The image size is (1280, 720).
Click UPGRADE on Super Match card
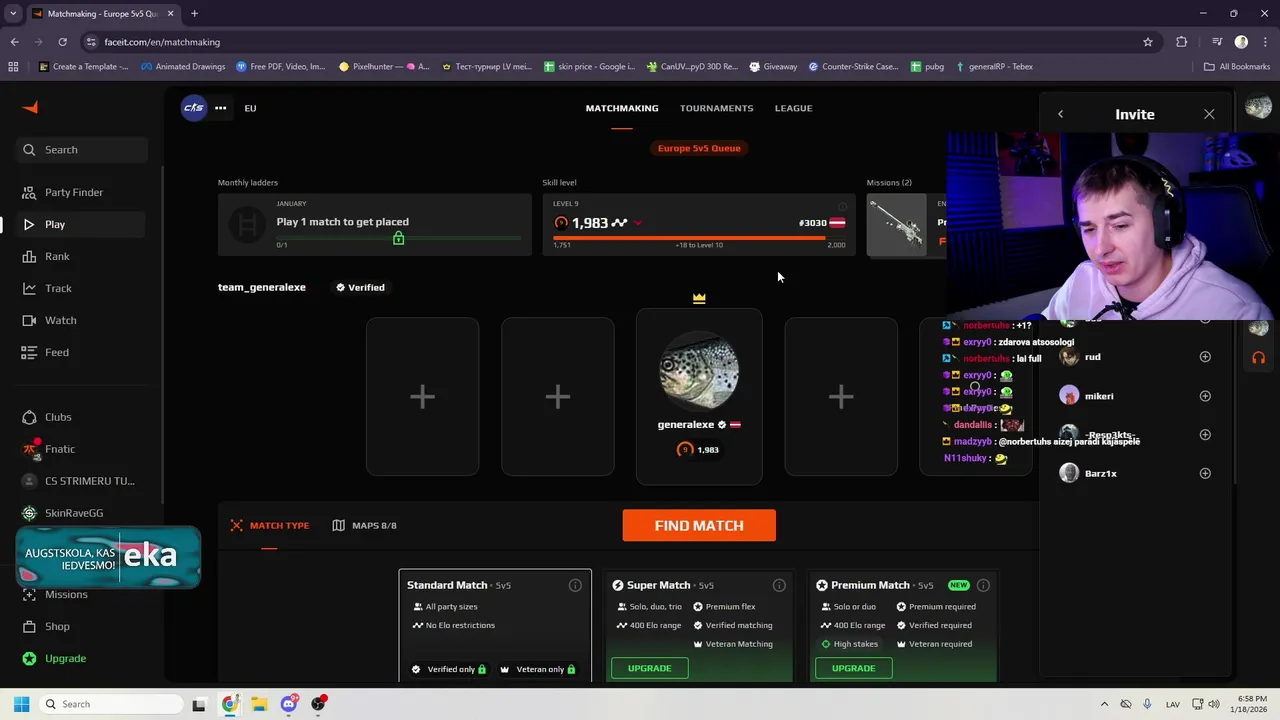(x=650, y=668)
